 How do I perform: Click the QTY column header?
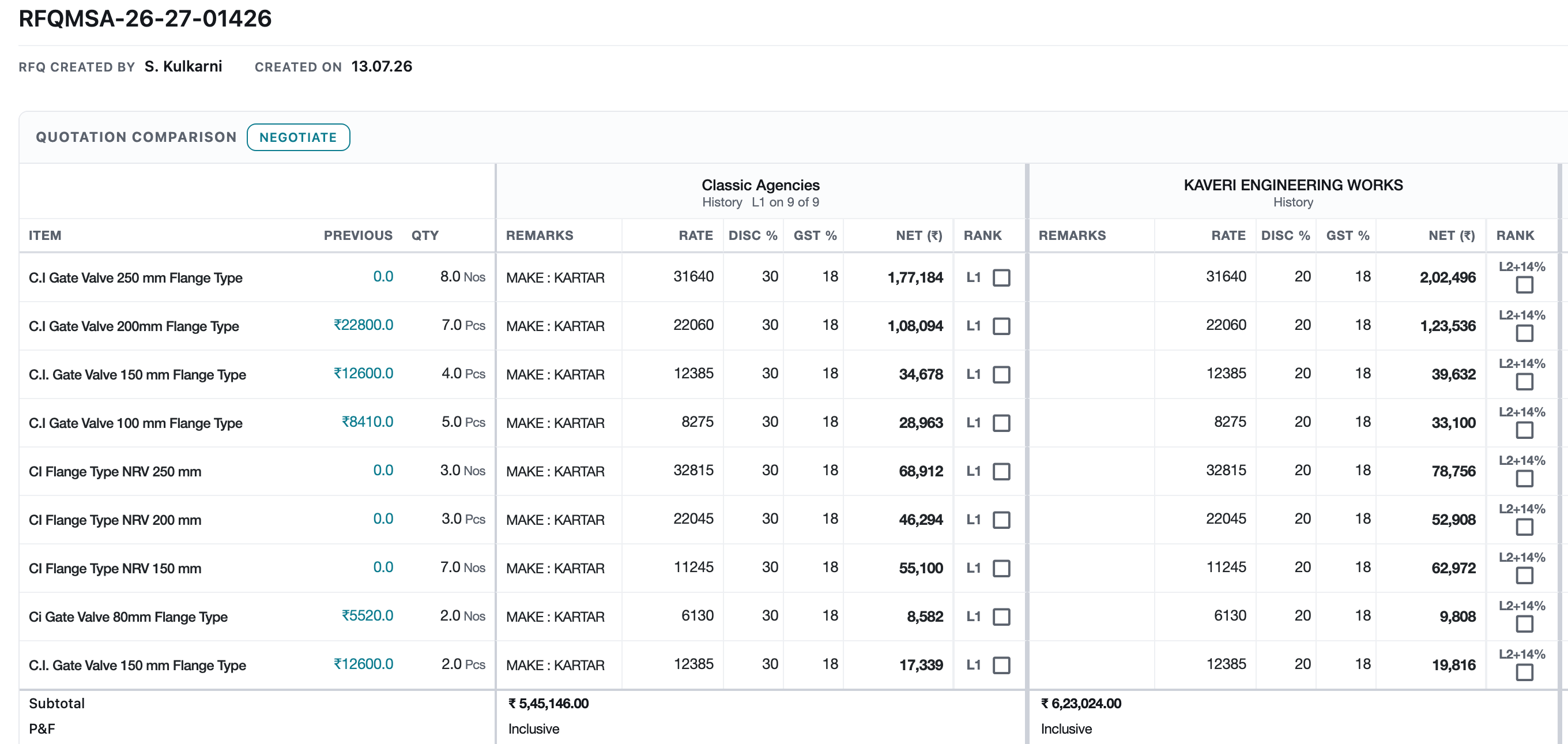[425, 236]
